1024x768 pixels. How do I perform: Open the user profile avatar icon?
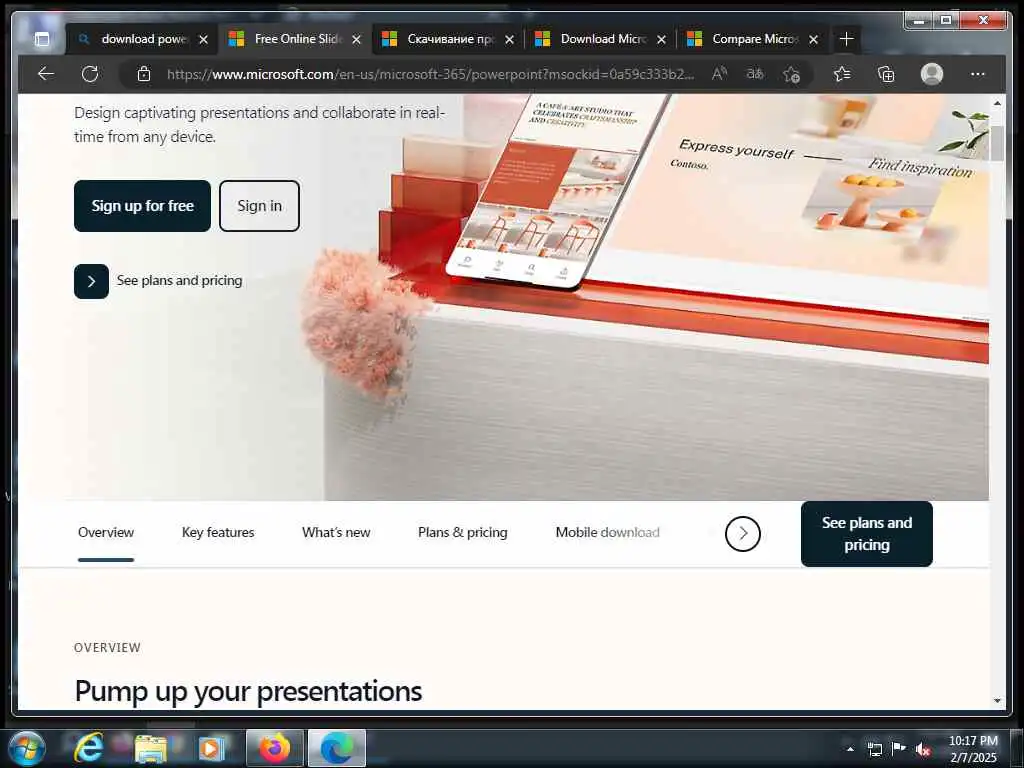point(932,74)
